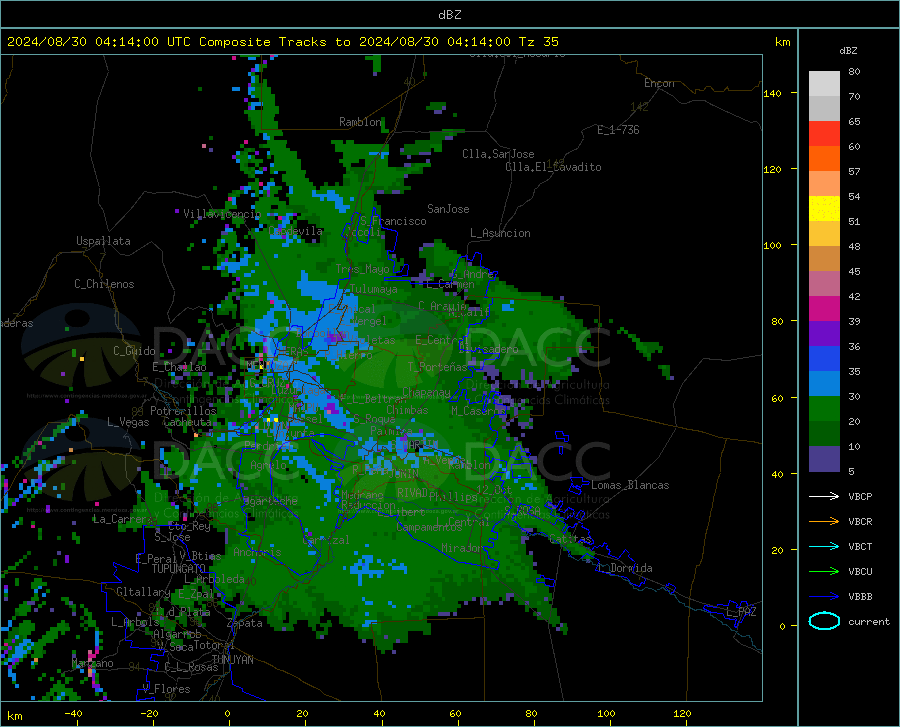The image size is (900, 727).
Task: Pick the gold swatch between 51 and 48
Action: (x=824, y=234)
